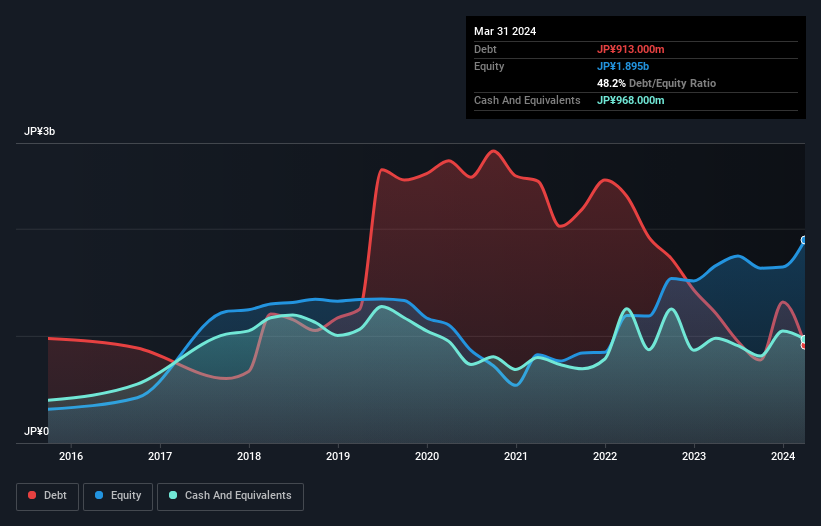Click Cash And Equivalents label in tooltip
The width and height of the screenshot is (821, 526).
click(x=527, y=100)
